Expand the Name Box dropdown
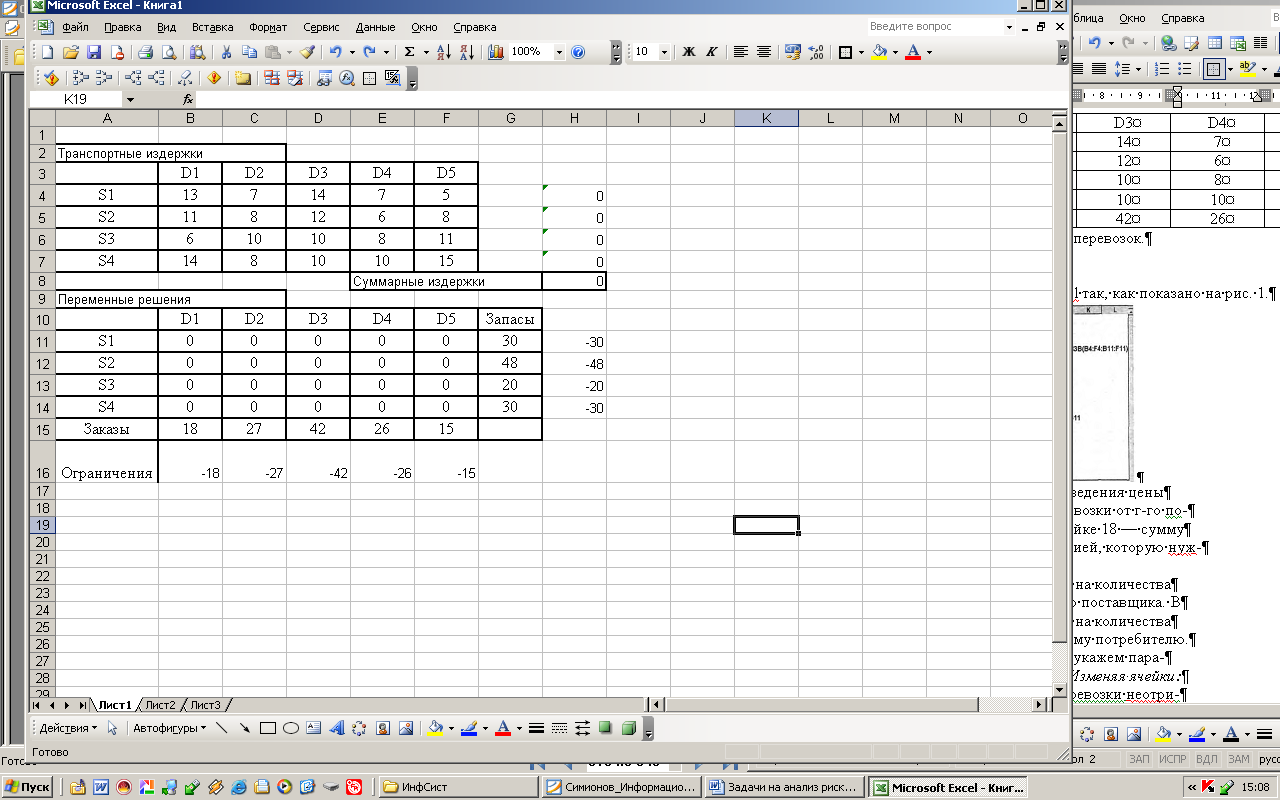Image resolution: width=1280 pixels, height=800 pixels. point(129,100)
